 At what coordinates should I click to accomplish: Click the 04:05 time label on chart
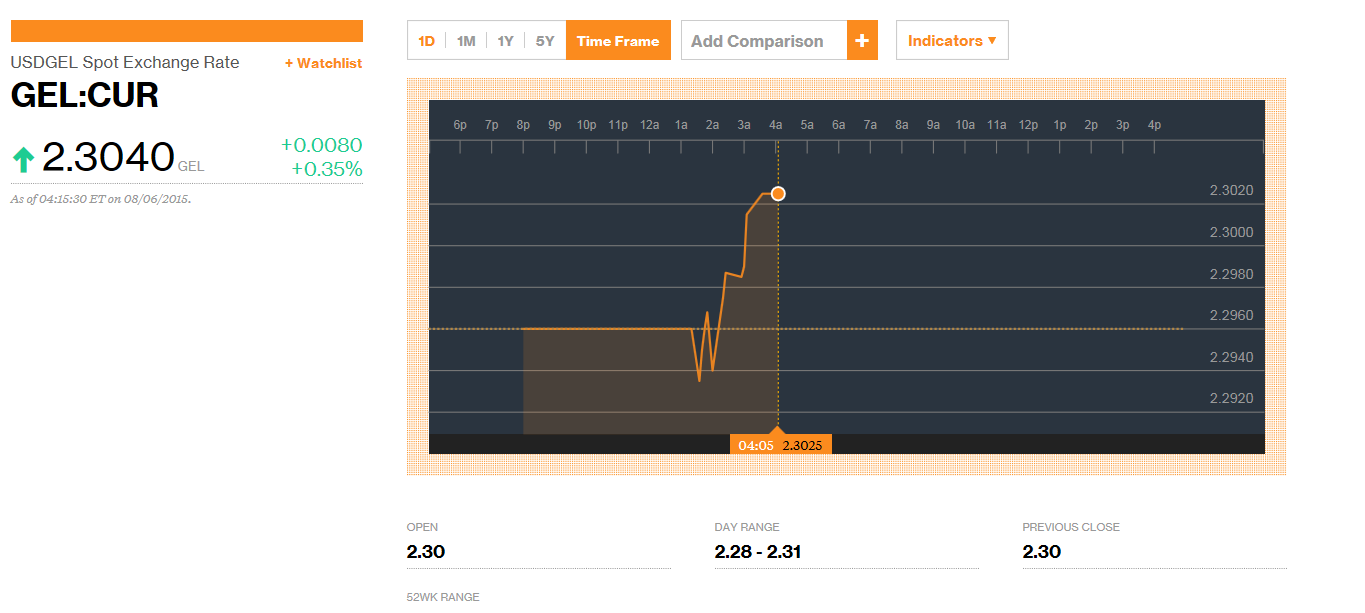pos(755,445)
